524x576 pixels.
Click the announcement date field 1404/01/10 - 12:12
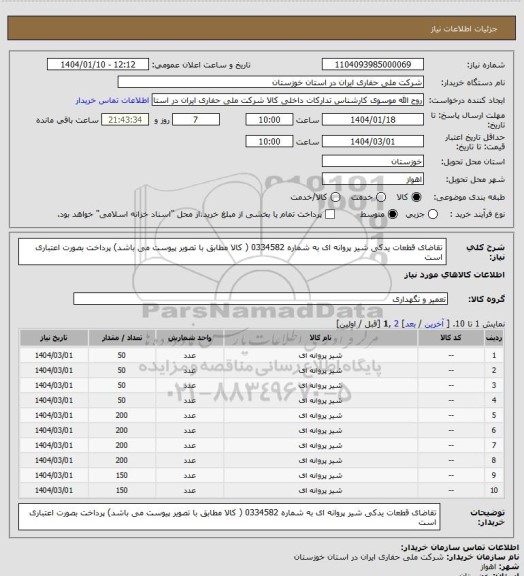[x=98, y=64]
